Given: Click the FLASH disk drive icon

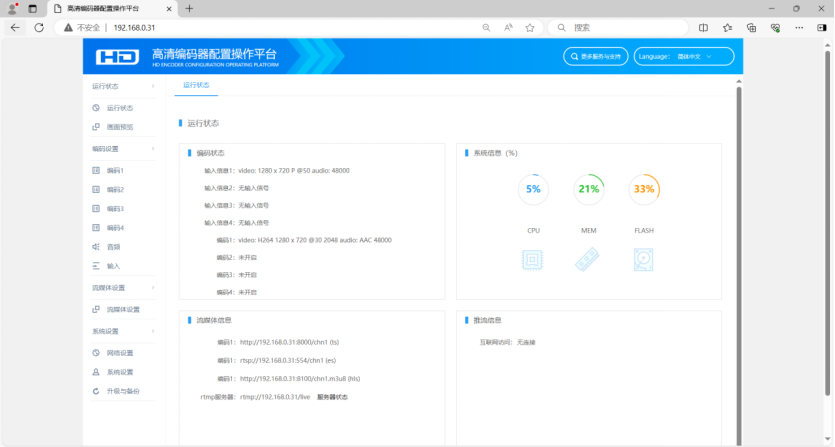Looking at the screenshot, I should [643, 260].
